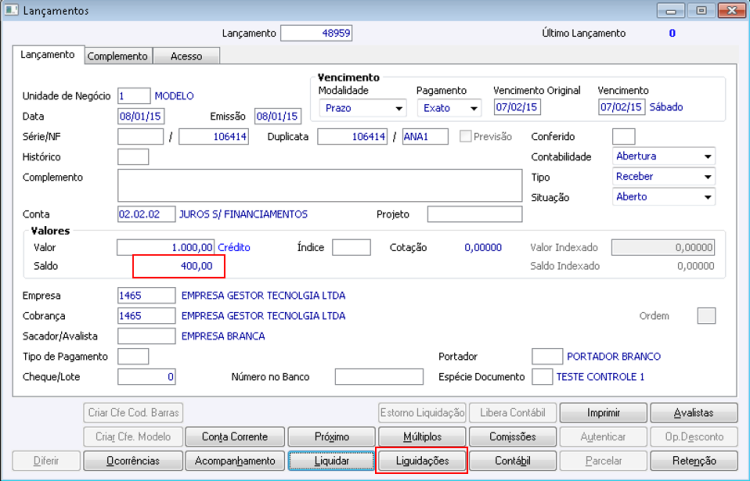The width and height of the screenshot is (750, 481).
Task: Click the Imprimir button
Action: (x=603, y=413)
